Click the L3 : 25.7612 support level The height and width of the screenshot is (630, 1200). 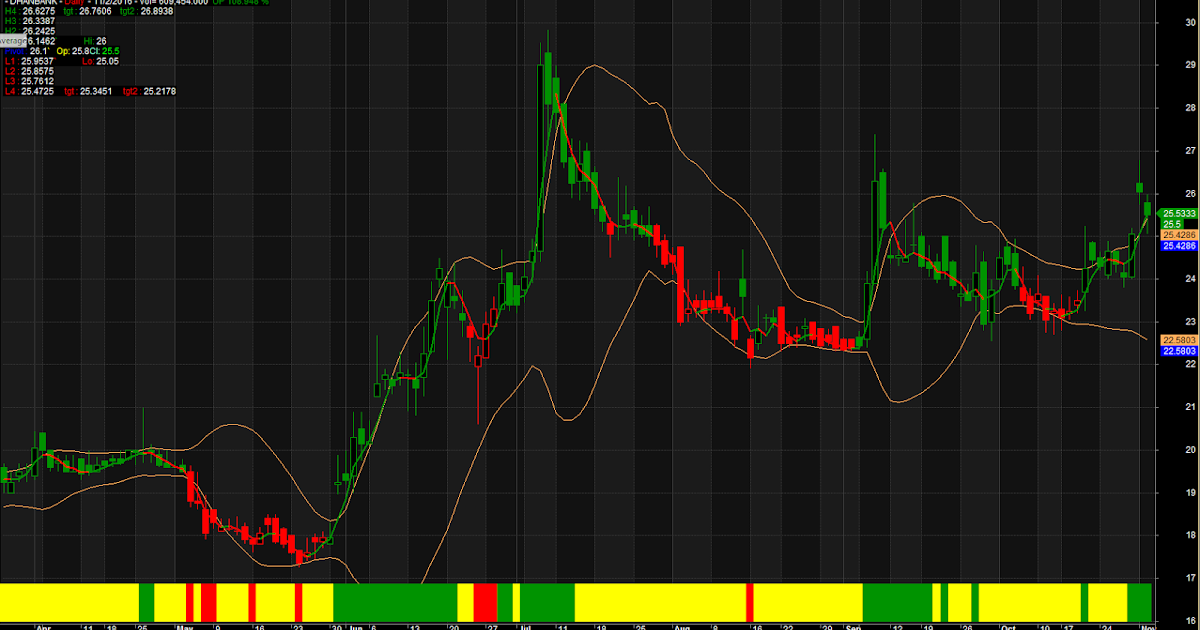29,81
